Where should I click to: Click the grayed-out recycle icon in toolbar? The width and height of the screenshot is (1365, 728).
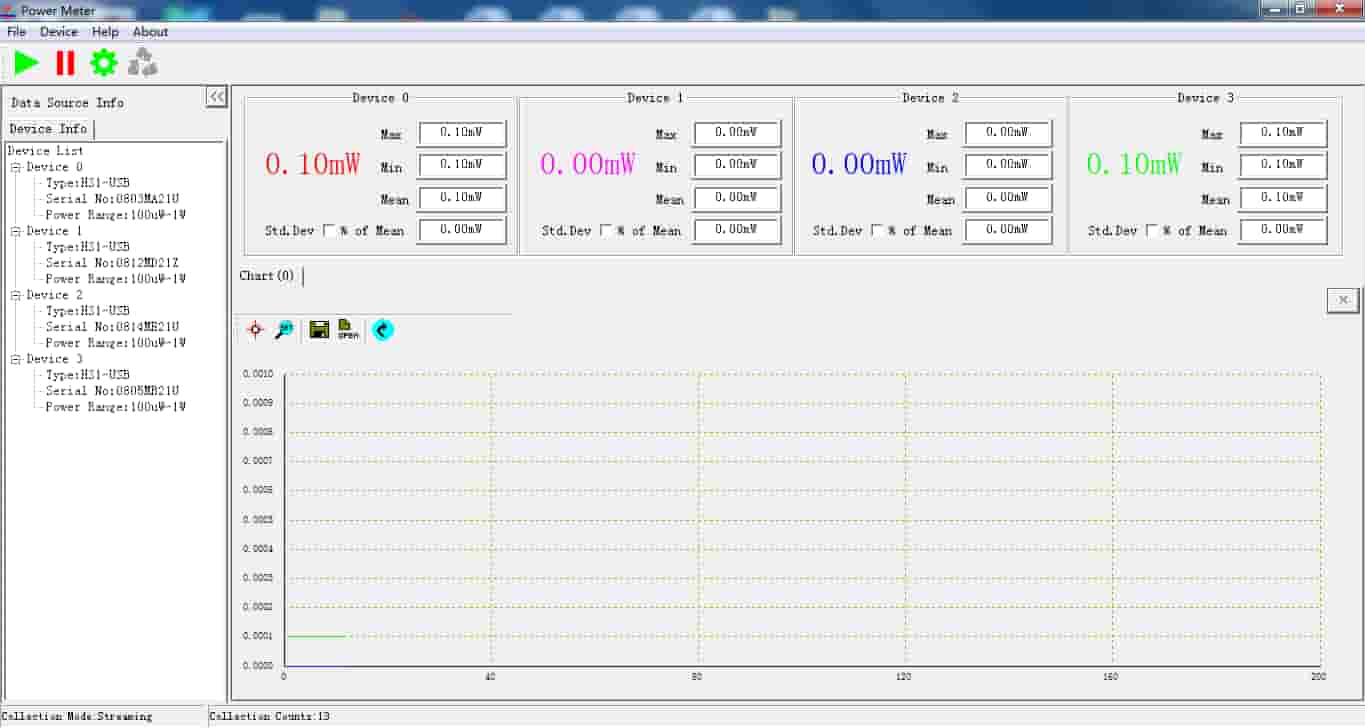pyautogui.click(x=143, y=63)
